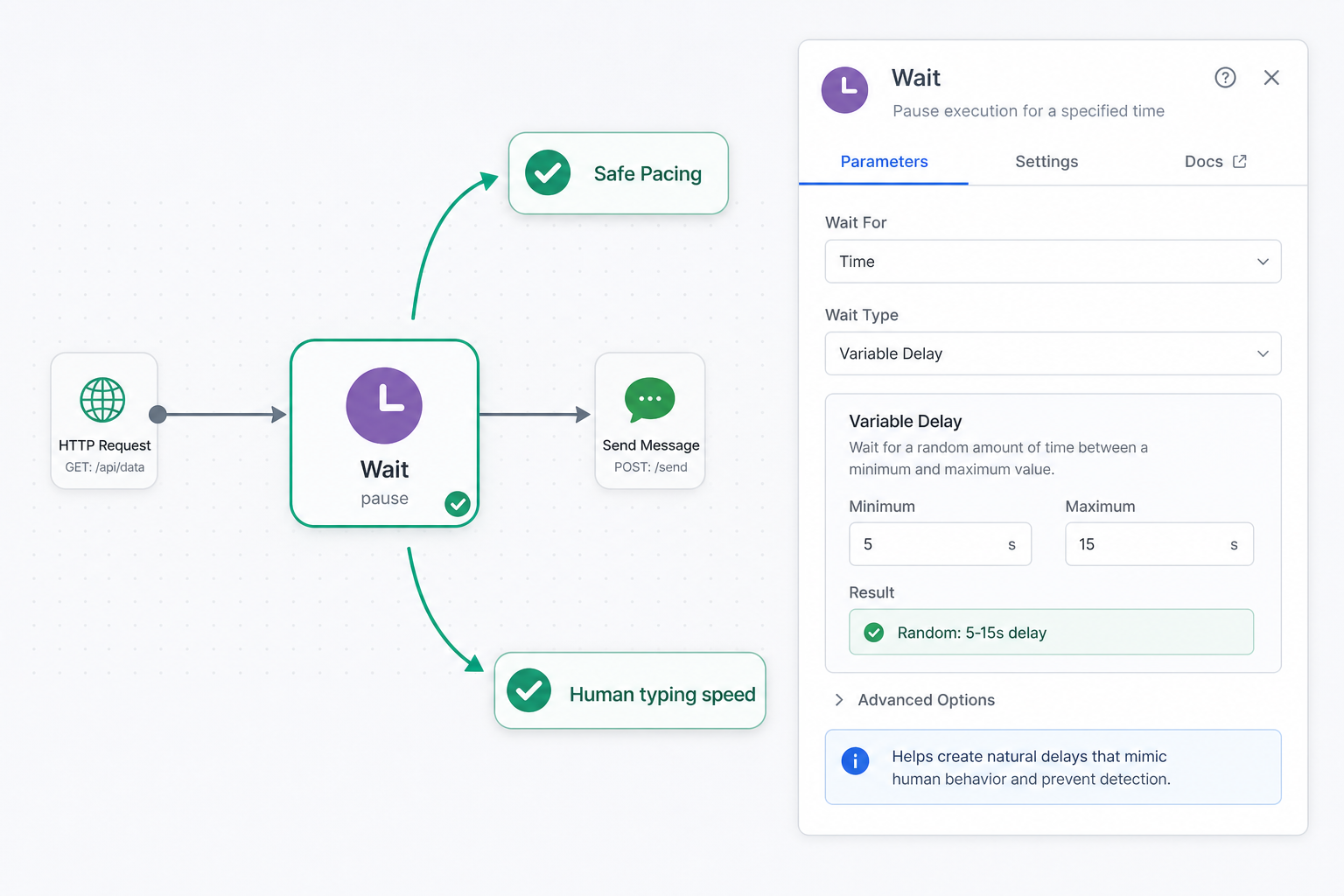
Task: Click 'Pause execution for a specified time' subtitle
Action: 1028,111
